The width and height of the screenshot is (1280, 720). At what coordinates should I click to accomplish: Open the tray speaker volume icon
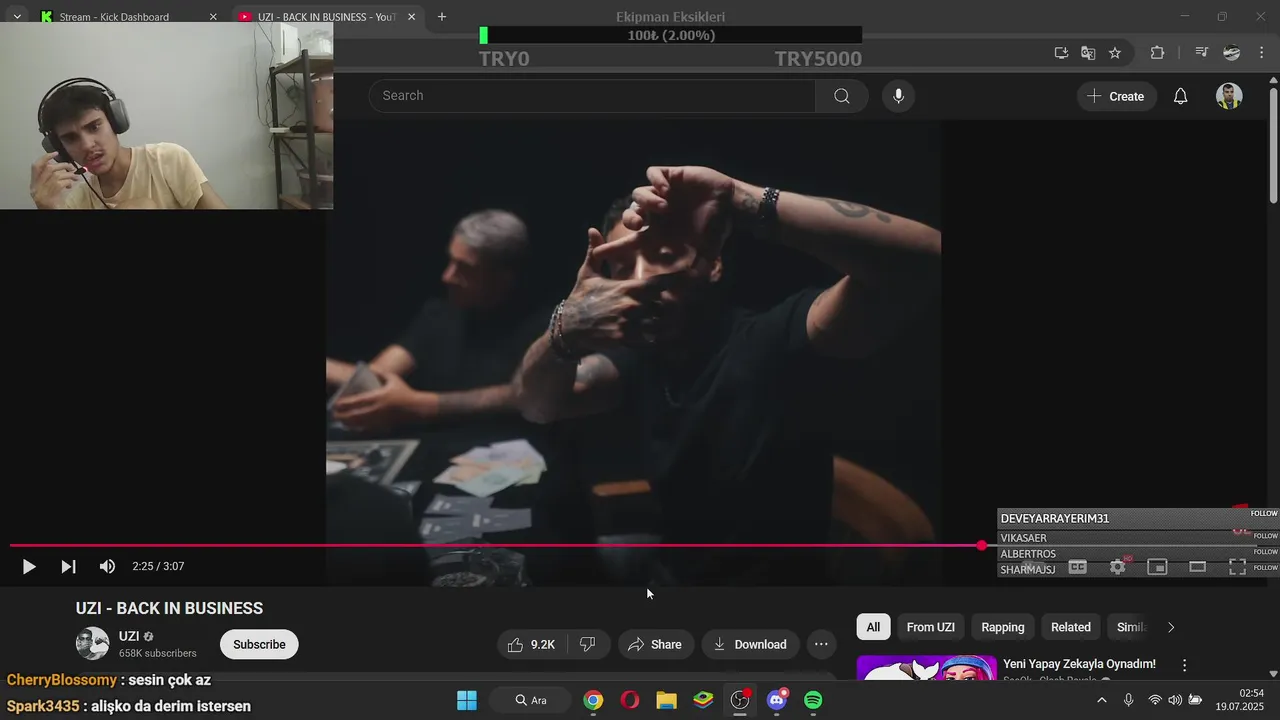(x=1175, y=700)
